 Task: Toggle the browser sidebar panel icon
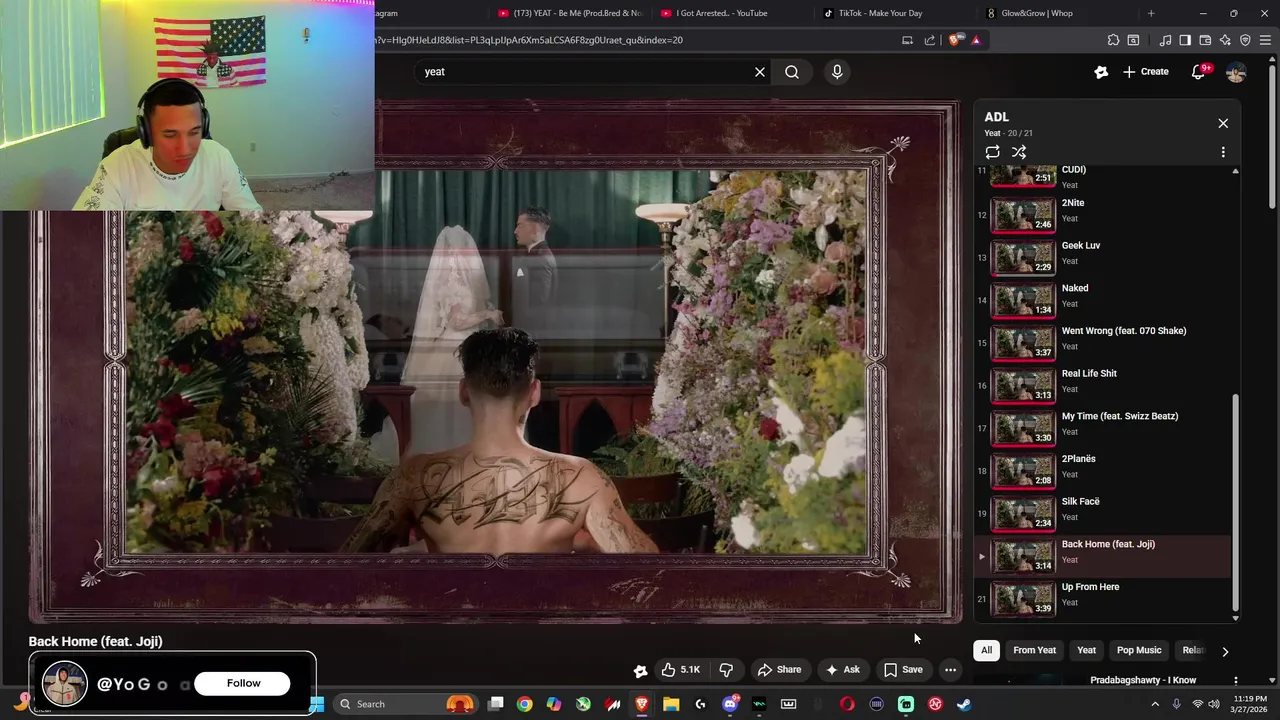(1185, 40)
